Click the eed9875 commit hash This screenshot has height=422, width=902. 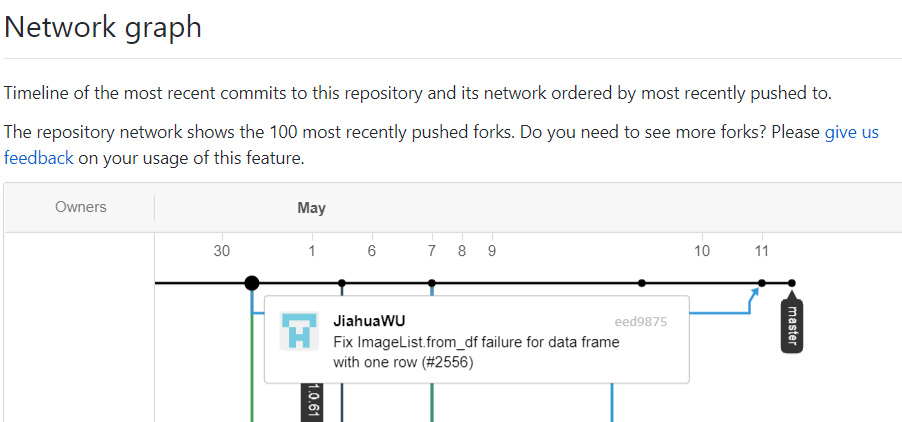coord(641,322)
